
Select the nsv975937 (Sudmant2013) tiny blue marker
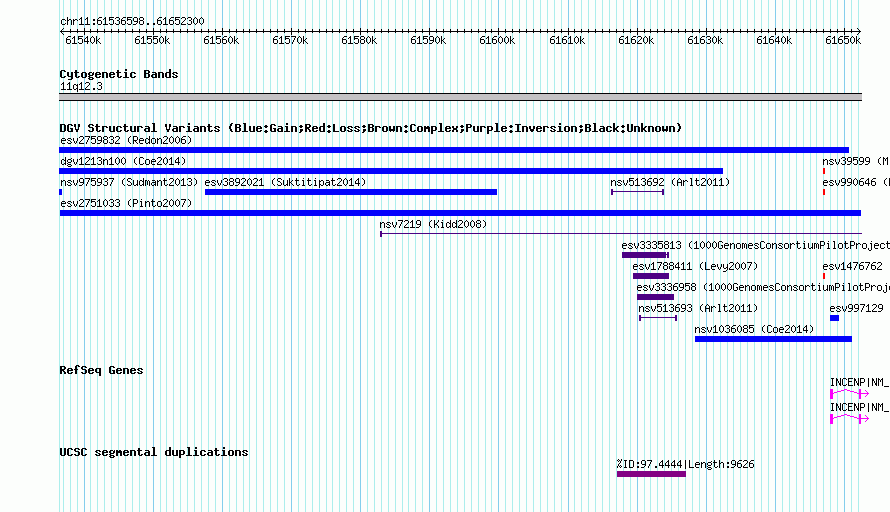pos(61,192)
